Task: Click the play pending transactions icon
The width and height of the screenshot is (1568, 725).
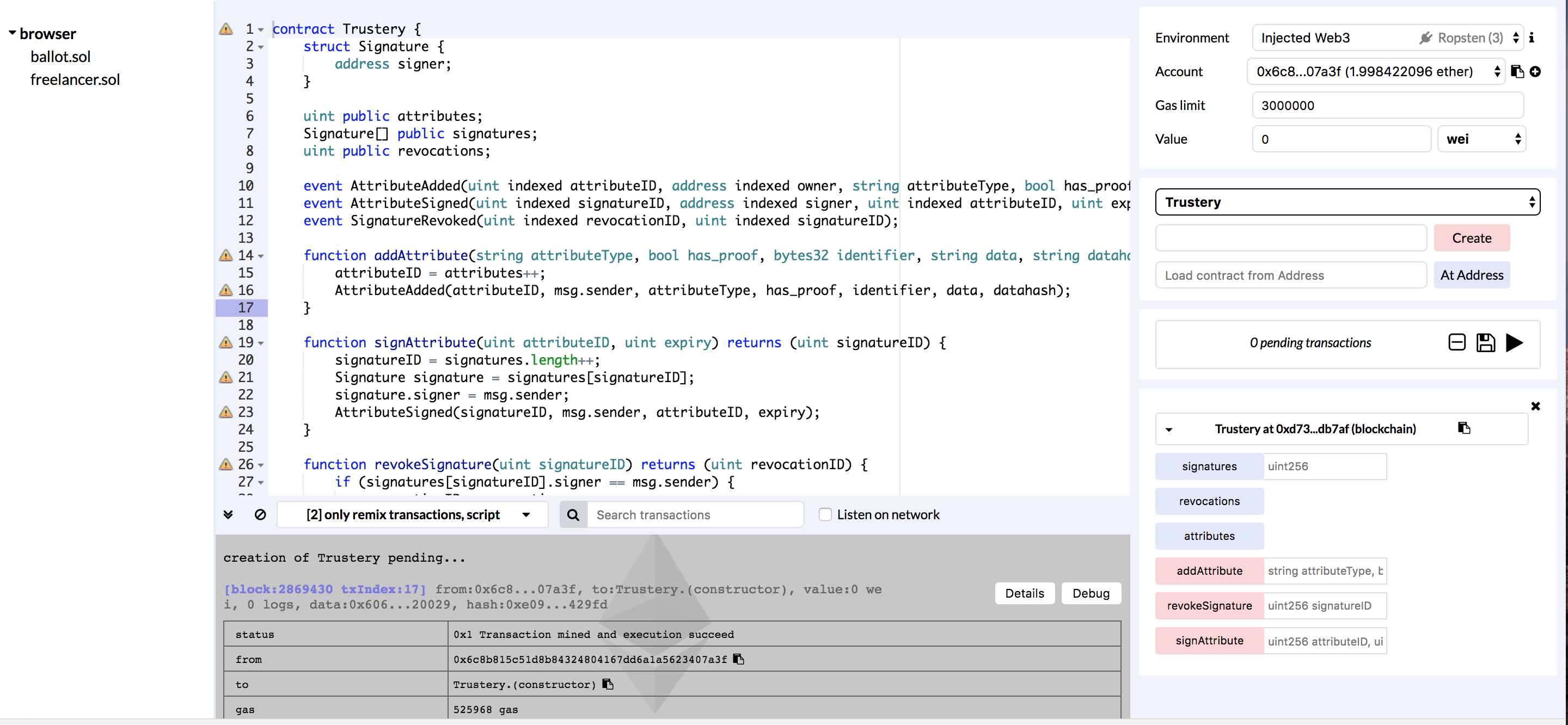Action: point(1514,343)
